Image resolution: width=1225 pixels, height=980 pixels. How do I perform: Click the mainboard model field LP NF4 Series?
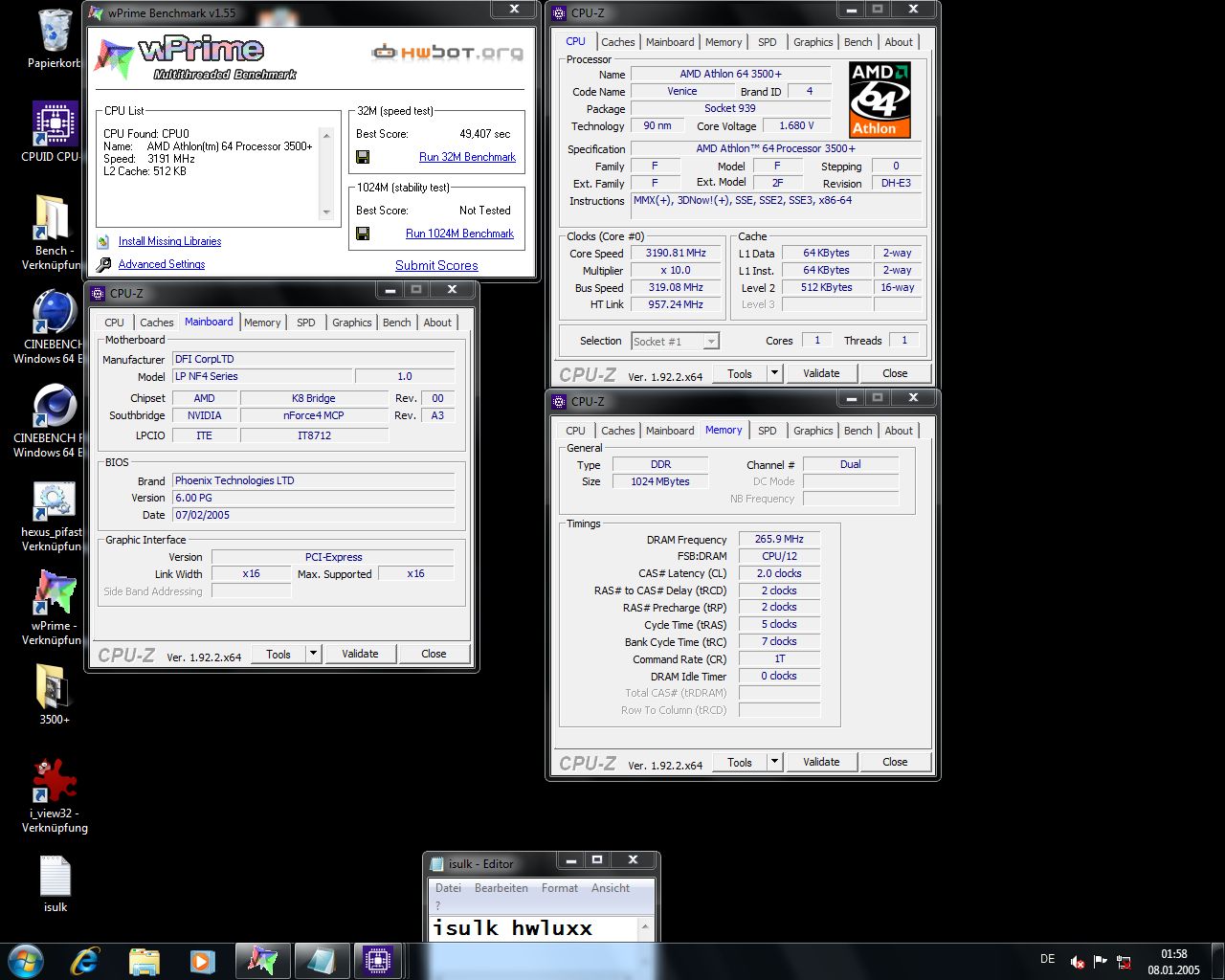262,376
